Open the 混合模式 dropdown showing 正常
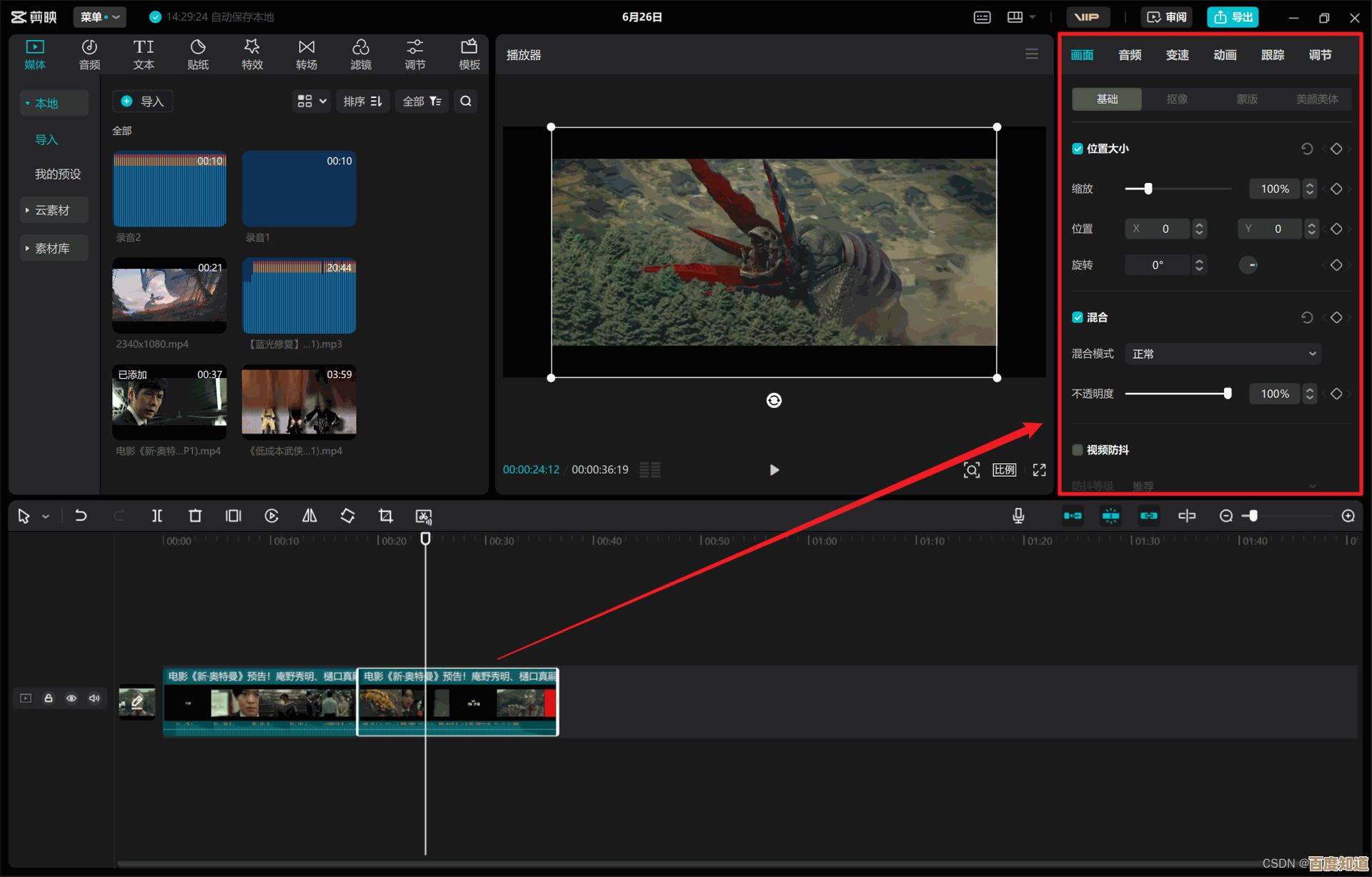 1223,354
